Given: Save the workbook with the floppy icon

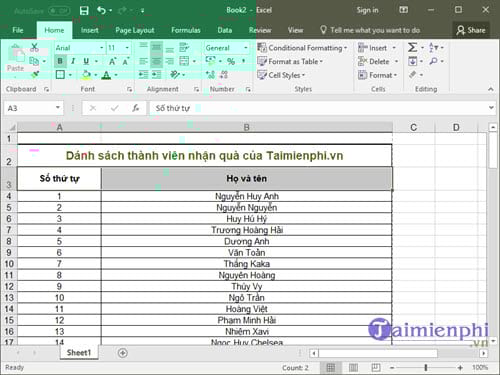Looking at the screenshot, I should tap(84, 11).
